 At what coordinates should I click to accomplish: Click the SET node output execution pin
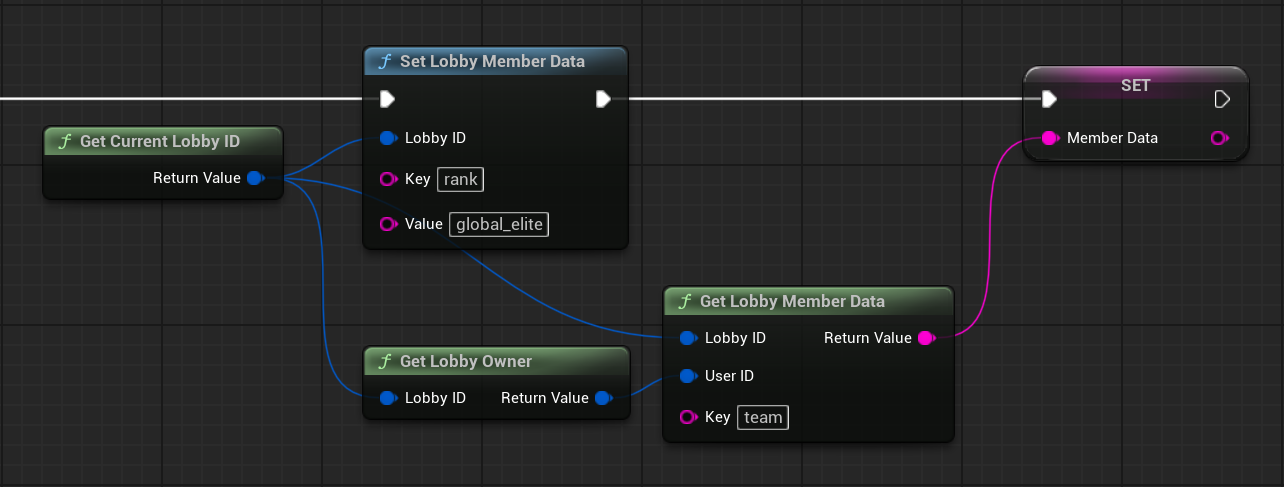coord(1221,99)
